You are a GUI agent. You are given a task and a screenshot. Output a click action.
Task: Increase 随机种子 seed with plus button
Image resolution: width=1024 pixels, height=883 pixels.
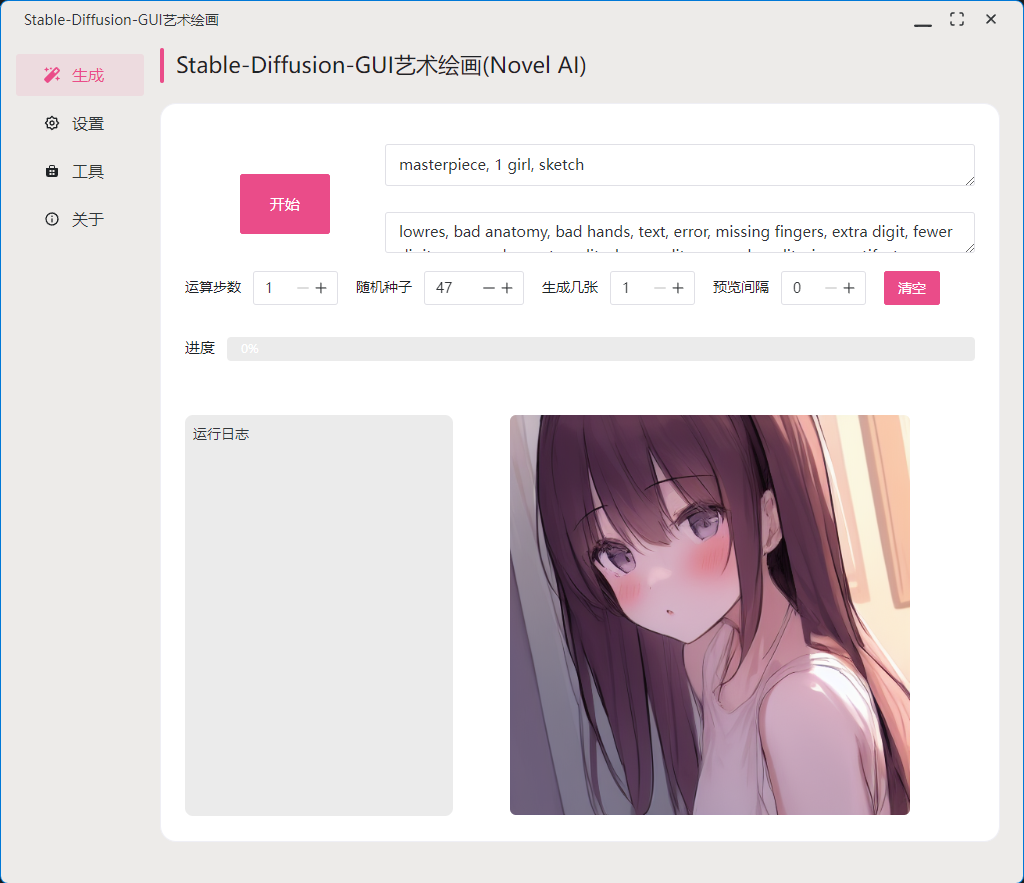point(507,288)
